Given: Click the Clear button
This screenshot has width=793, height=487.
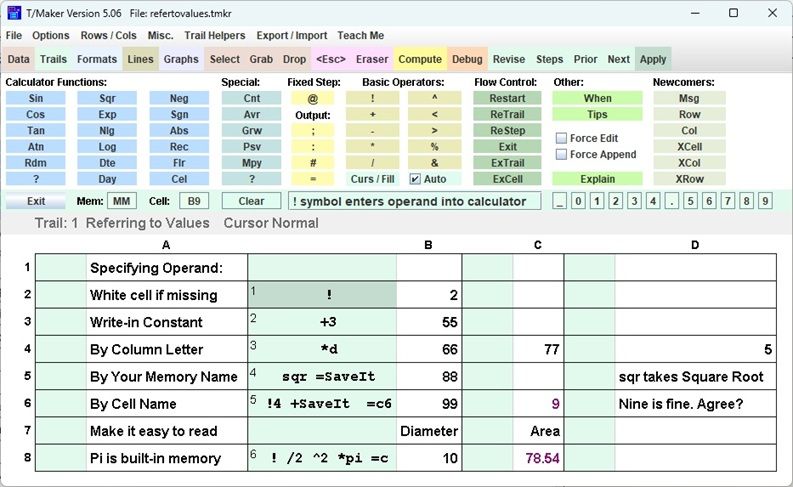Looking at the screenshot, I should 251,201.
